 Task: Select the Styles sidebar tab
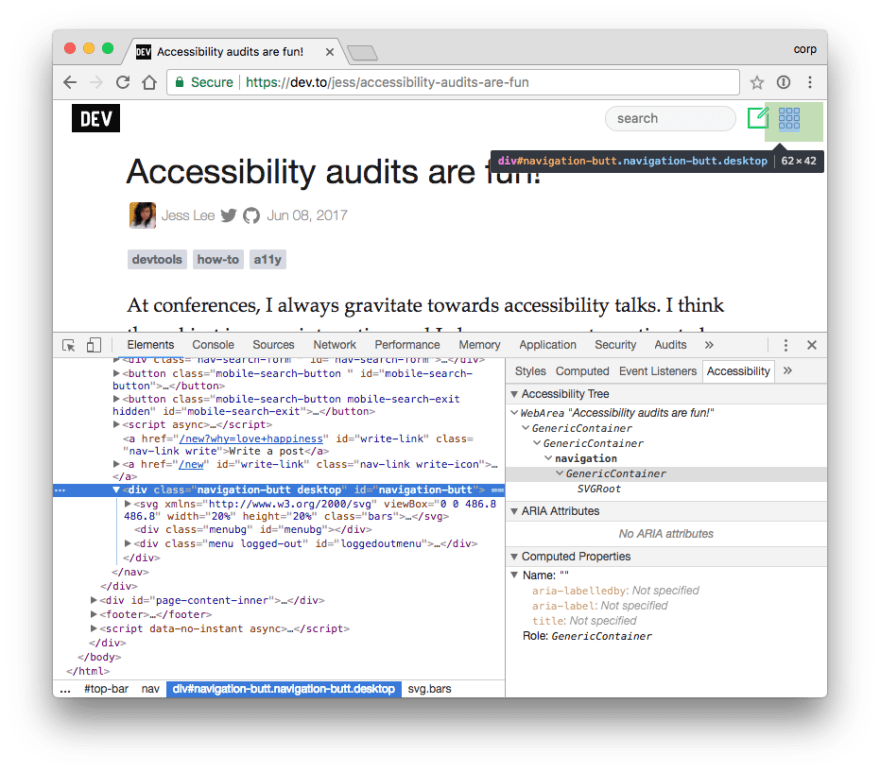click(x=530, y=371)
